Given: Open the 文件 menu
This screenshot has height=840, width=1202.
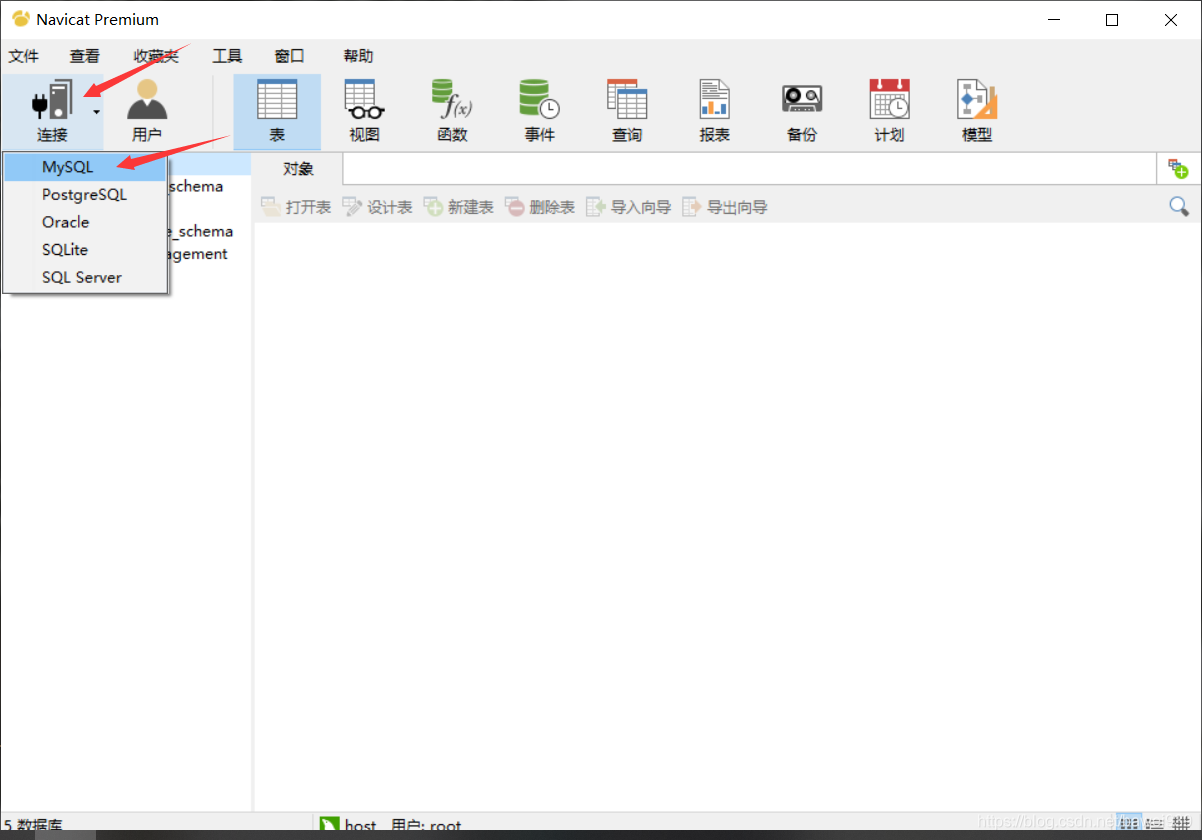Looking at the screenshot, I should [x=23, y=56].
